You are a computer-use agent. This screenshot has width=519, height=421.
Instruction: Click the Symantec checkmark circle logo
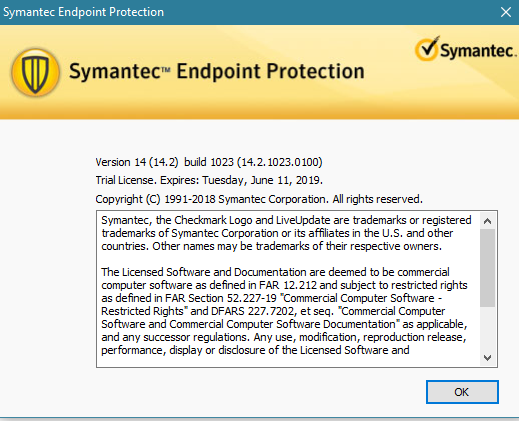[x=427, y=49]
